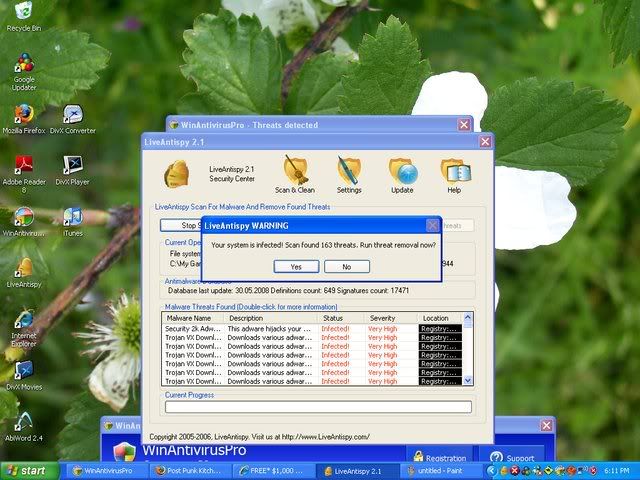The width and height of the screenshot is (640, 480).
Task: Sort by Severity column header
Action: pos(391,318)
